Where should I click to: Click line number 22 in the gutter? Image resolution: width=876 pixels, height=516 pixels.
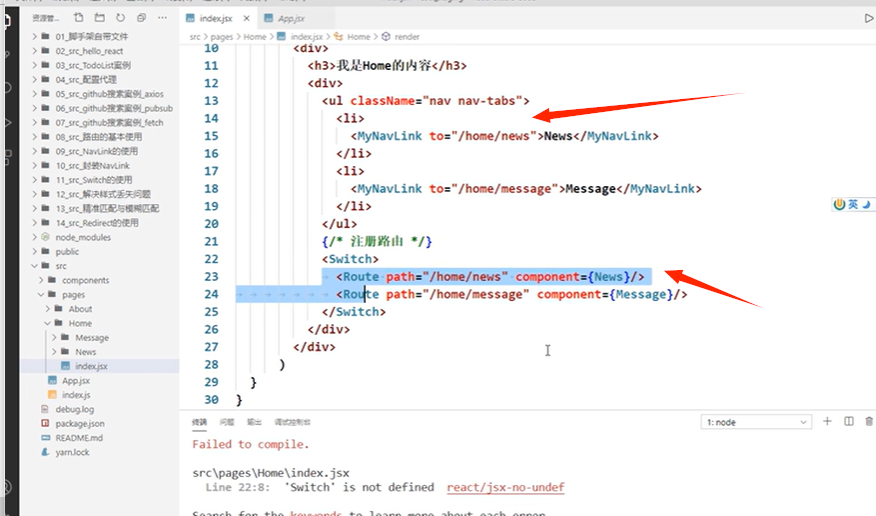click(211, 259)
